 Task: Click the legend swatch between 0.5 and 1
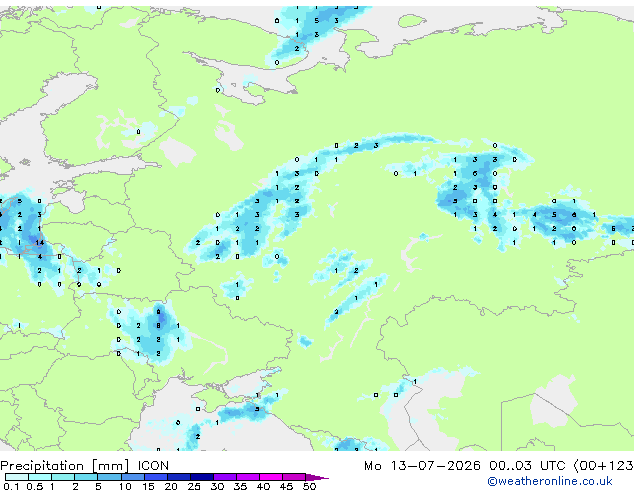pyautogui.click(x=40, y=477)
